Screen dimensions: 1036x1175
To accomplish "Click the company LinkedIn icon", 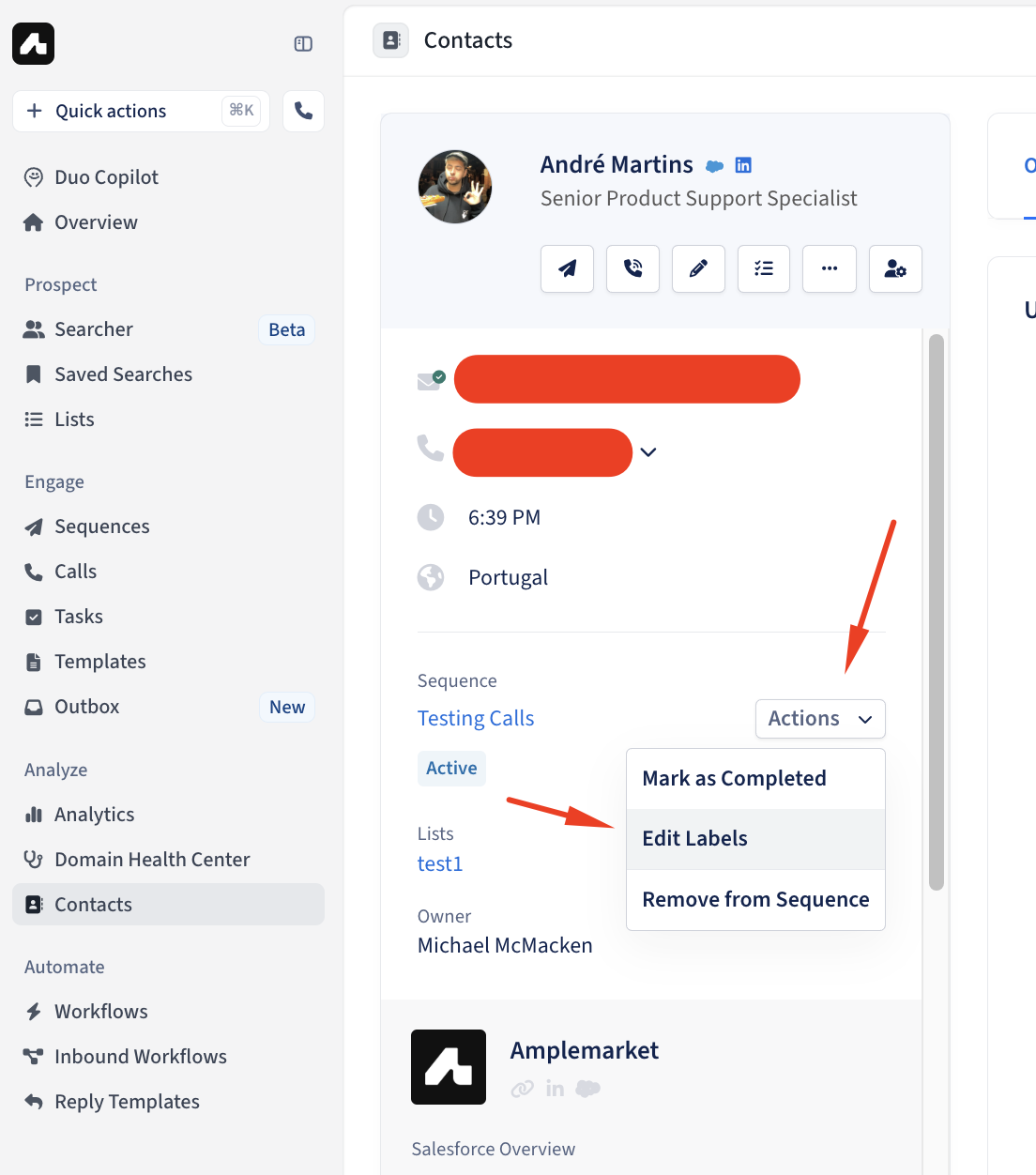I will pos(556,1089).
